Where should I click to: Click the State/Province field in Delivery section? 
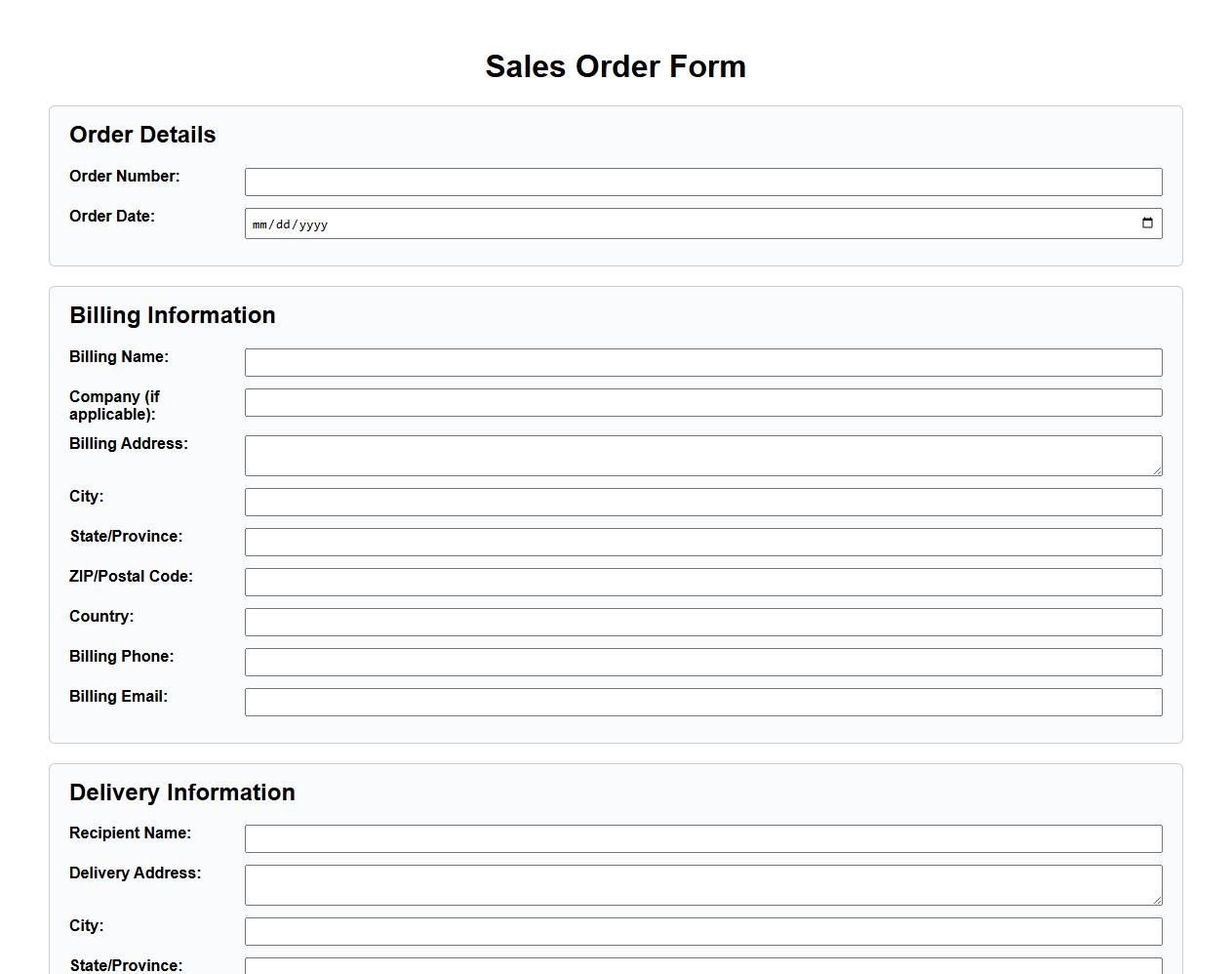pyautogui.click(x=703, y=968)
